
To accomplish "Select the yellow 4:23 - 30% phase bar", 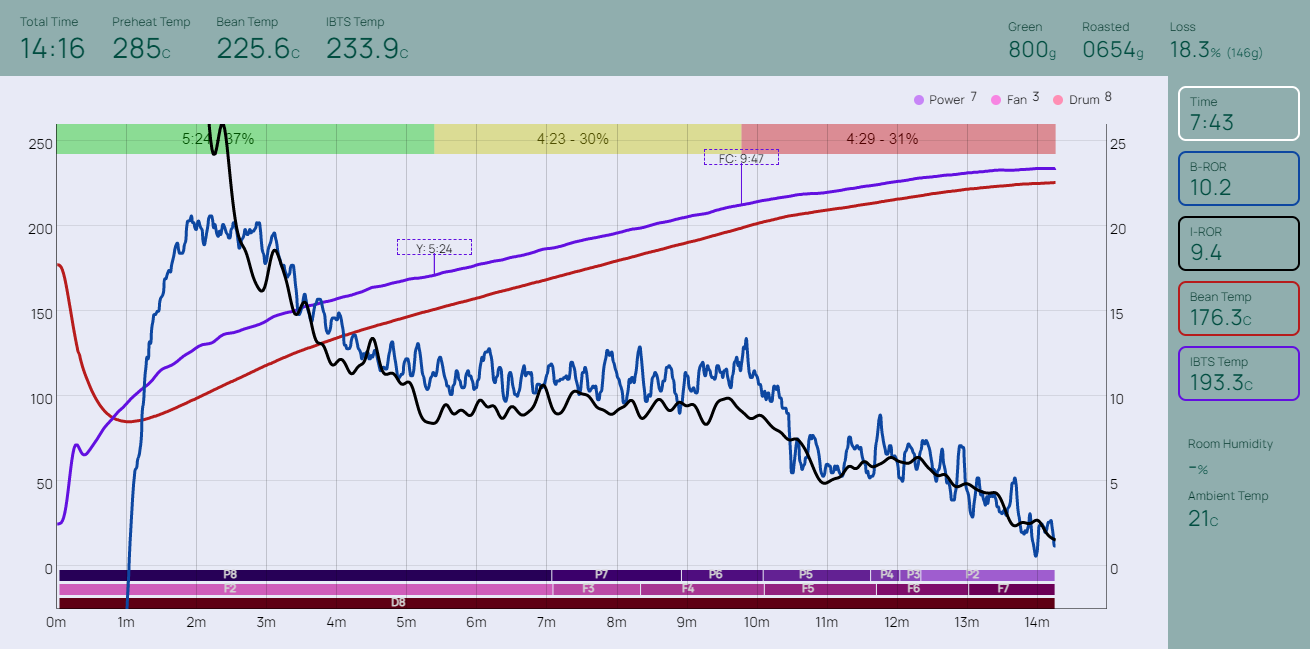I will 587,139.
